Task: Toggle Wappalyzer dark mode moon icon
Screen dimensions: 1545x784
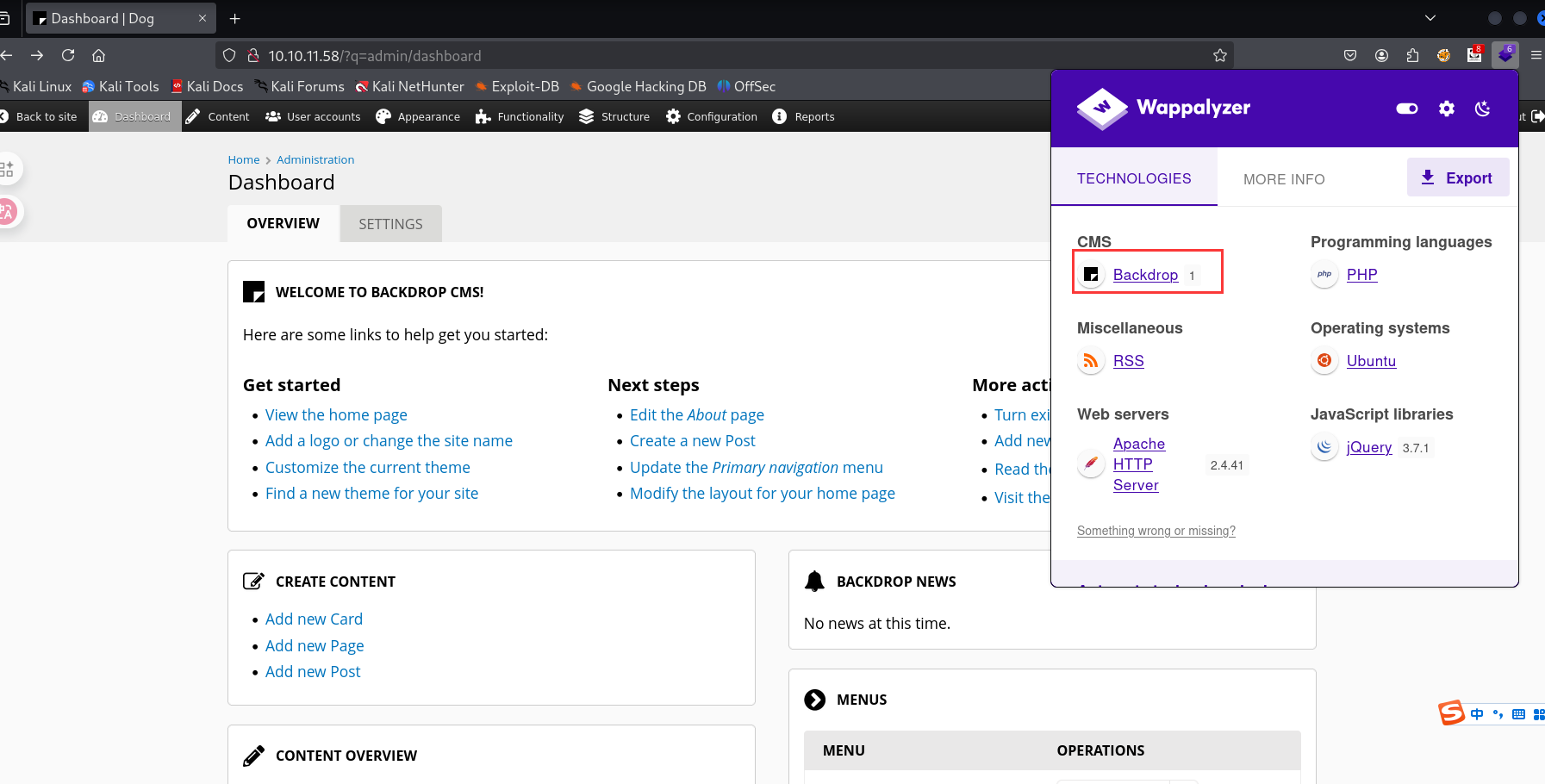Action: [1482, 109]
